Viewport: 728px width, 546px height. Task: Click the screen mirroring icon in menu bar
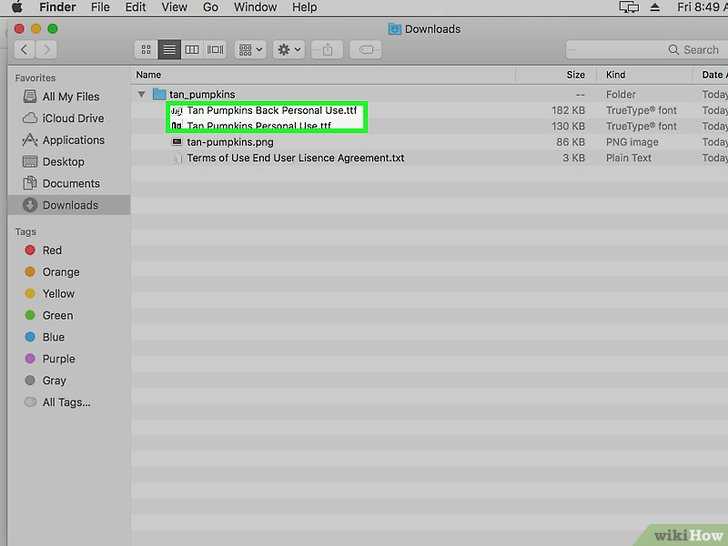pos(629,7)
